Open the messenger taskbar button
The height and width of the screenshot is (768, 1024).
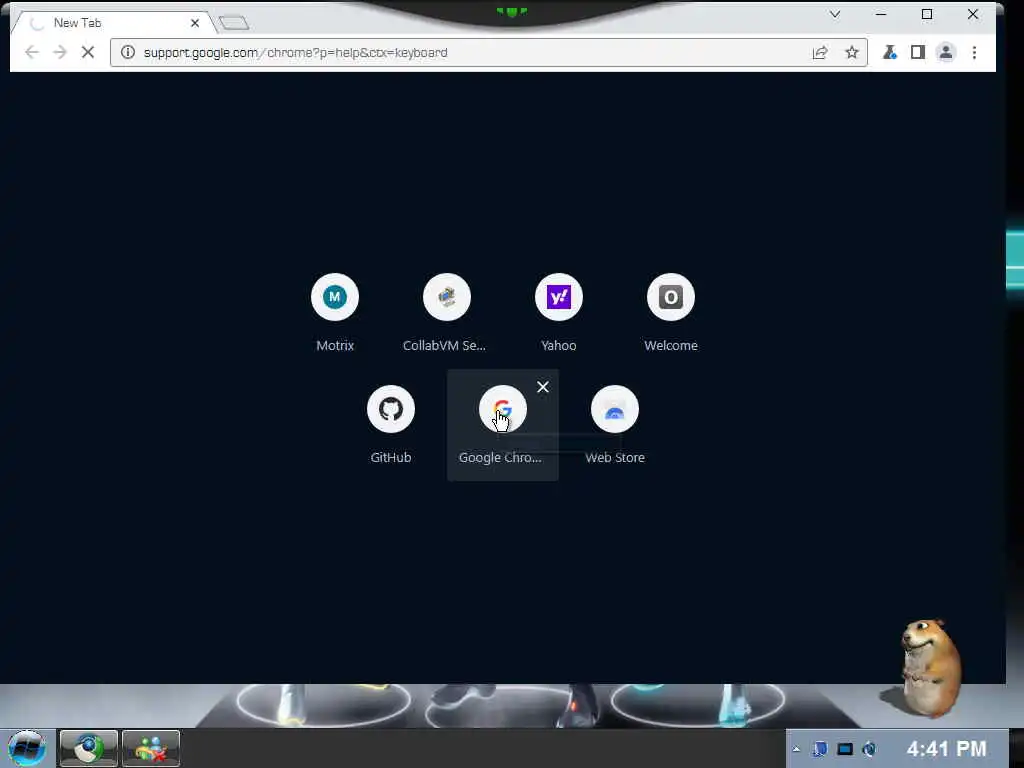[x=151, y=748]
